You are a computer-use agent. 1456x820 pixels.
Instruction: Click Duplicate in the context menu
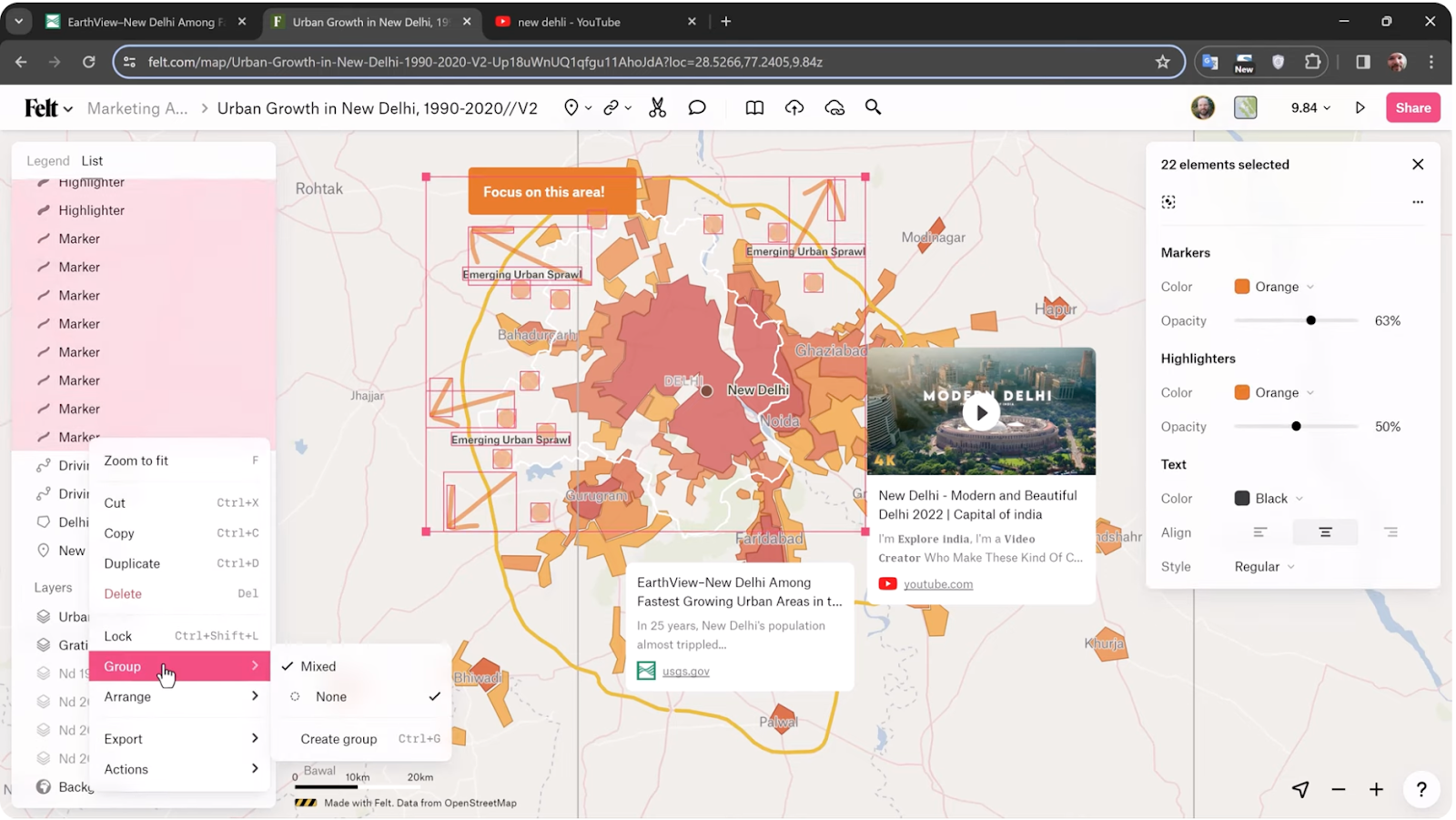point(131,562)
